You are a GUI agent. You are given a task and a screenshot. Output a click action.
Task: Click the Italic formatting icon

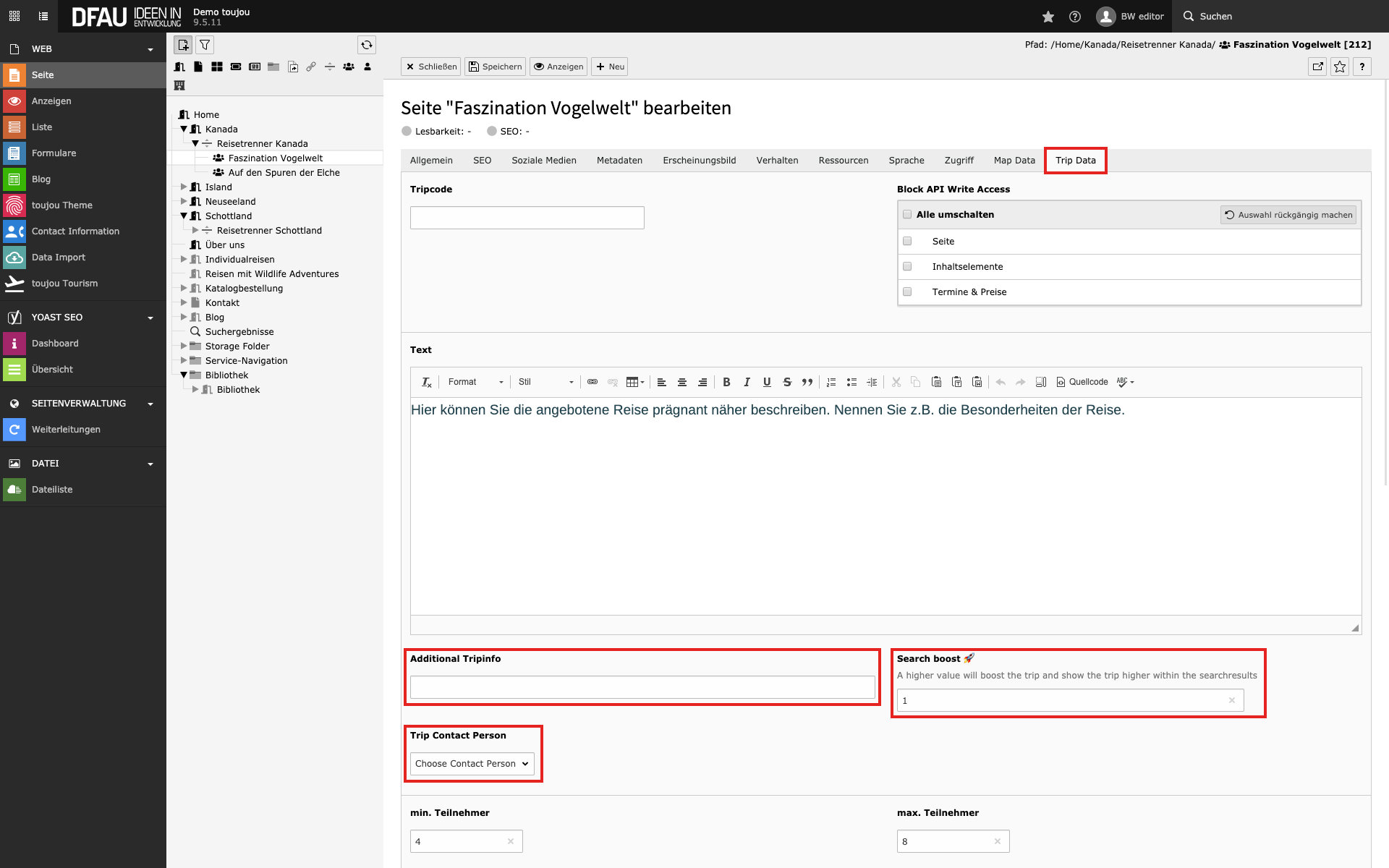coord(747,382)
